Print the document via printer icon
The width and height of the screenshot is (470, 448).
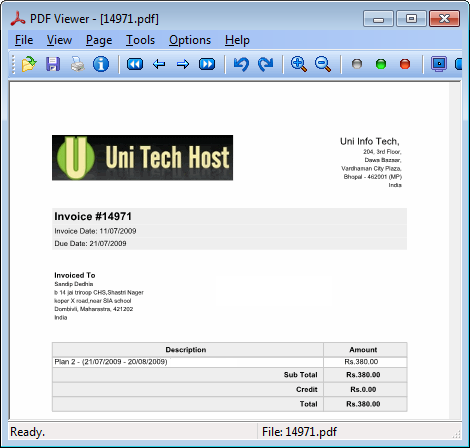click(77, 64)
